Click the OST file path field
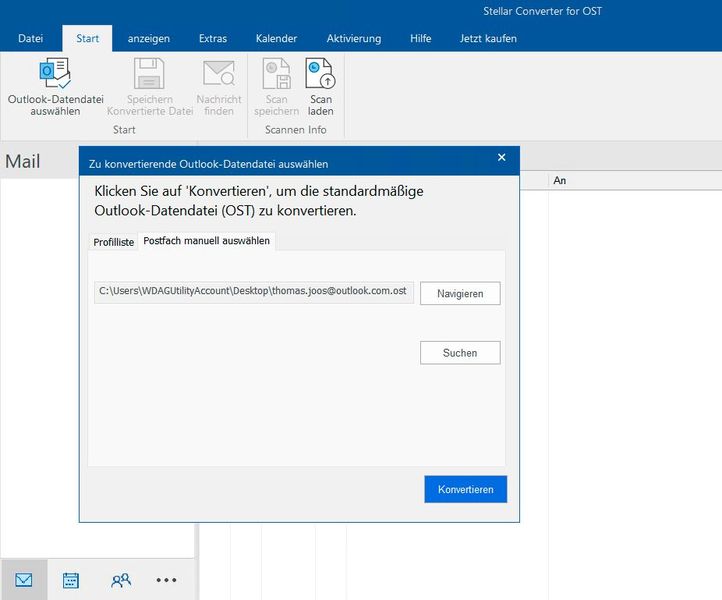Screen dimensions: 722x600 (x=254, y=292)
